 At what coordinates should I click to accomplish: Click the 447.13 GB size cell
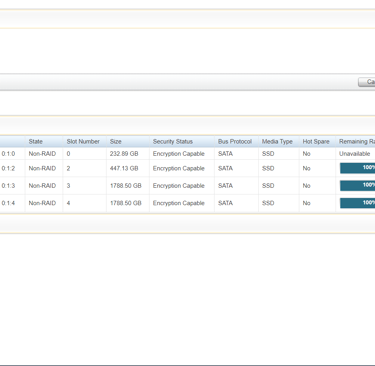[x=124, y=168]
